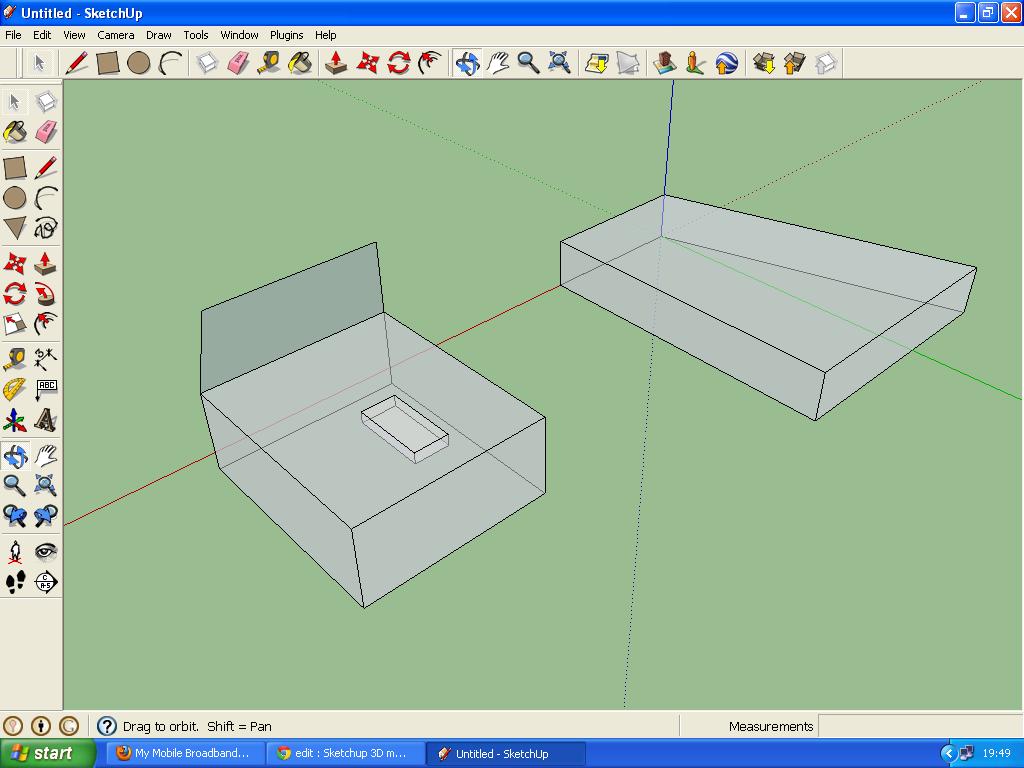Select the Protractor tool
Image resolution: width=1024 pixels, height=768 pixels.
tap(15, 389)
